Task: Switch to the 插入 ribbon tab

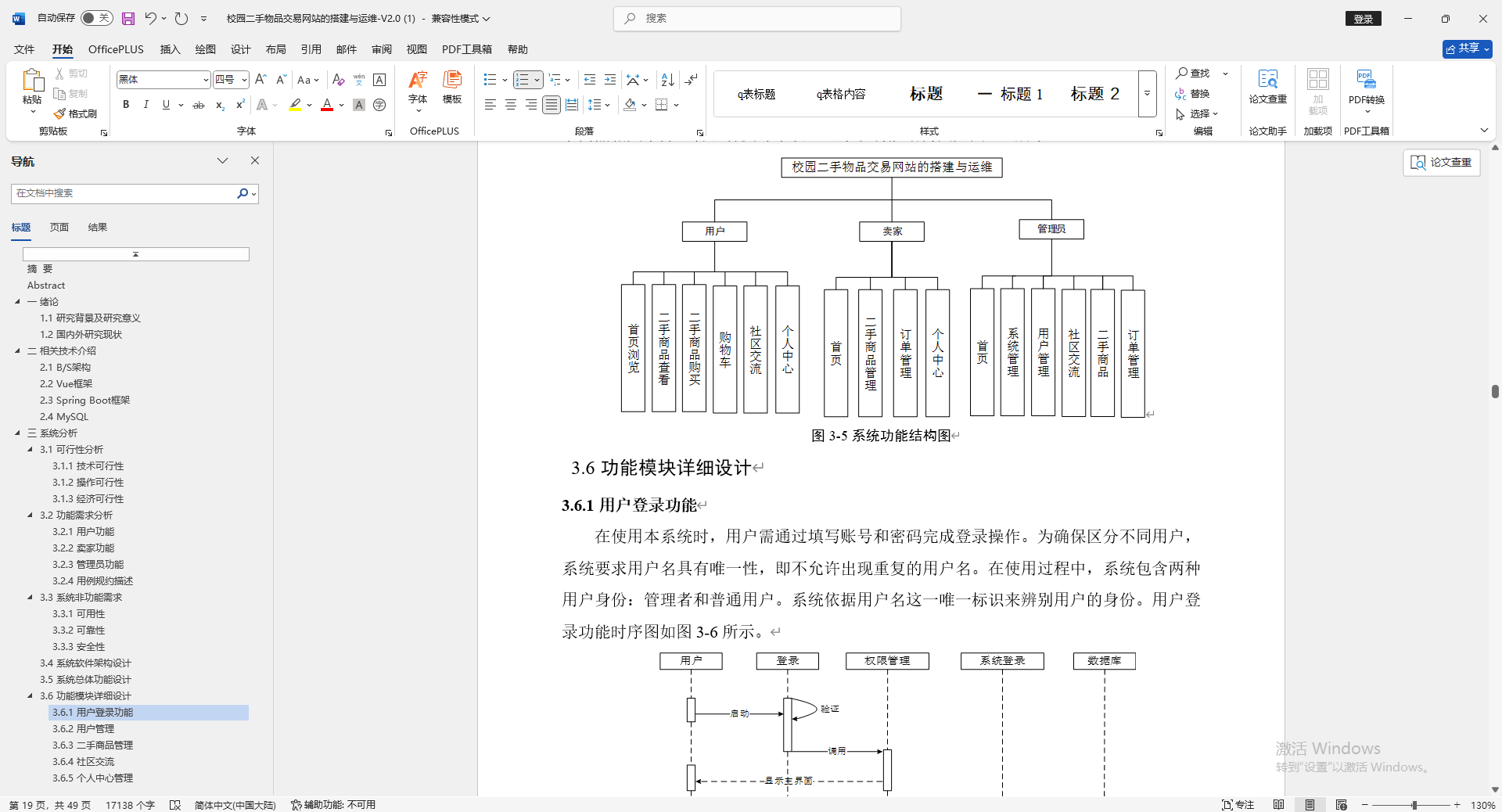Action: coord(169,49)
